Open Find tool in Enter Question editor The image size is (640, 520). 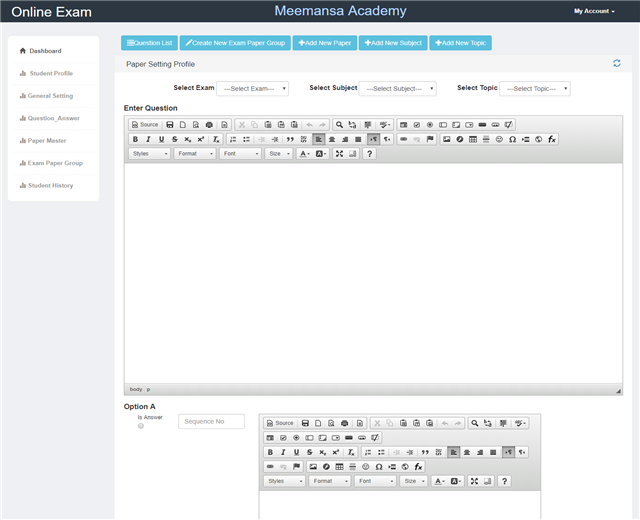(339, 124)
